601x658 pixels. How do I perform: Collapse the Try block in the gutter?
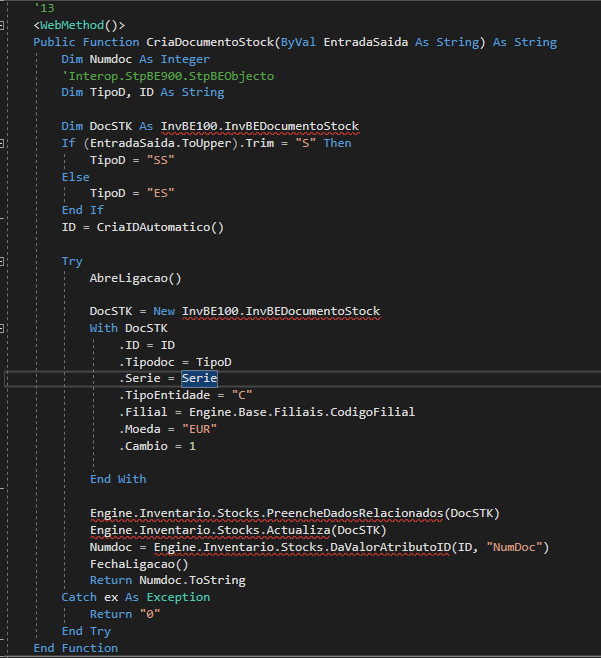tap(4, 261)
